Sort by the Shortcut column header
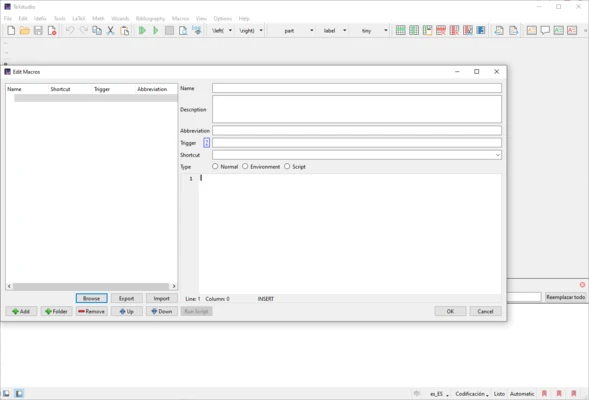This screenshot has height=400, width=589. click(70, 89)
